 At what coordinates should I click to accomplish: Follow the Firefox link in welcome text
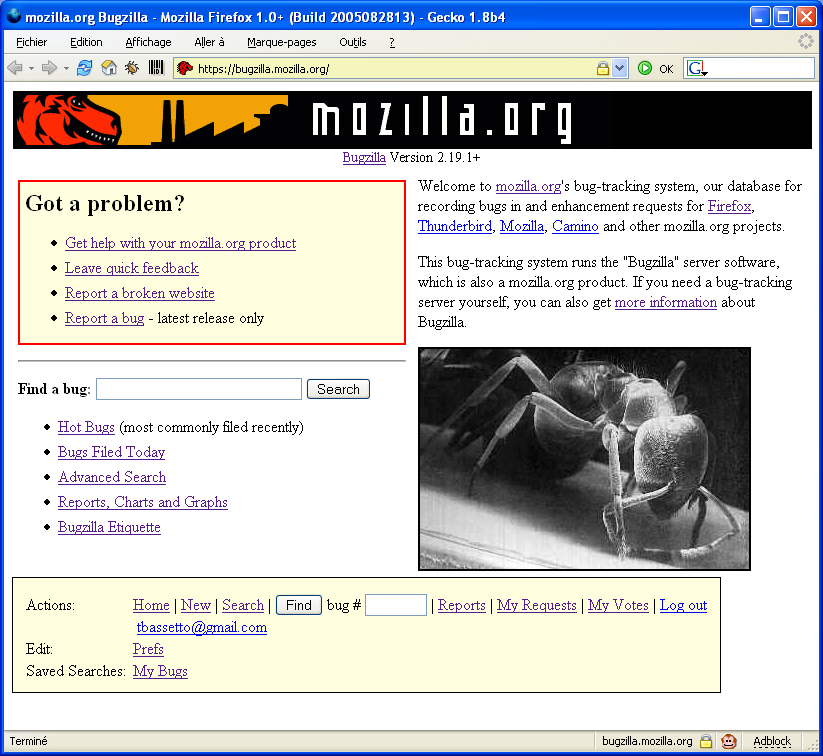coord(730,206)
